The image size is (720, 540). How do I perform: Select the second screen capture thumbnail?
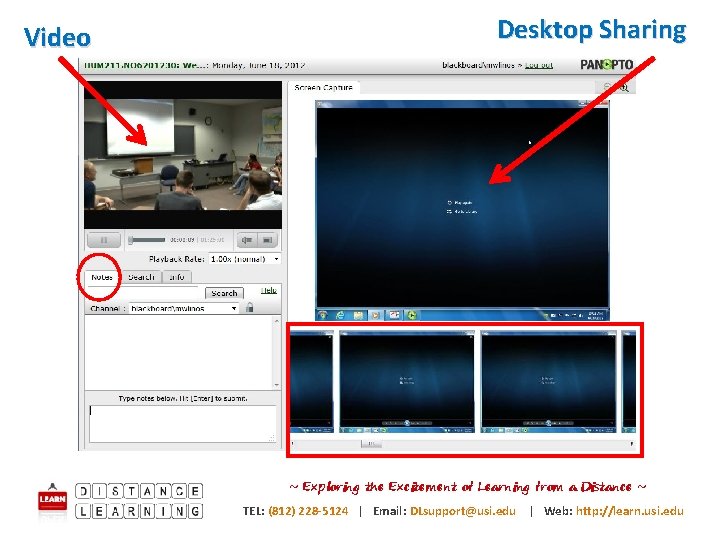tap(407, 382)
